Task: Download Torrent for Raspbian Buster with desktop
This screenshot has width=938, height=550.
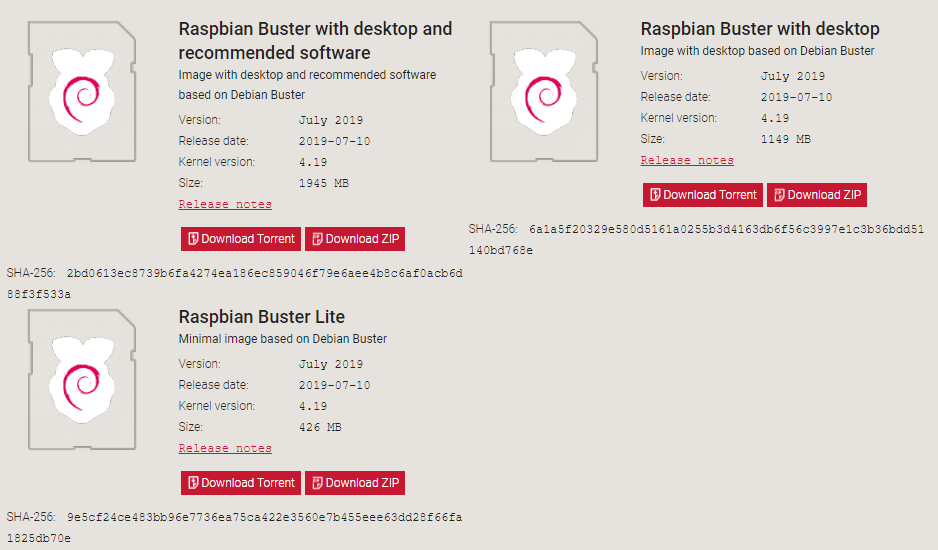Action: [x=703, y=195]
